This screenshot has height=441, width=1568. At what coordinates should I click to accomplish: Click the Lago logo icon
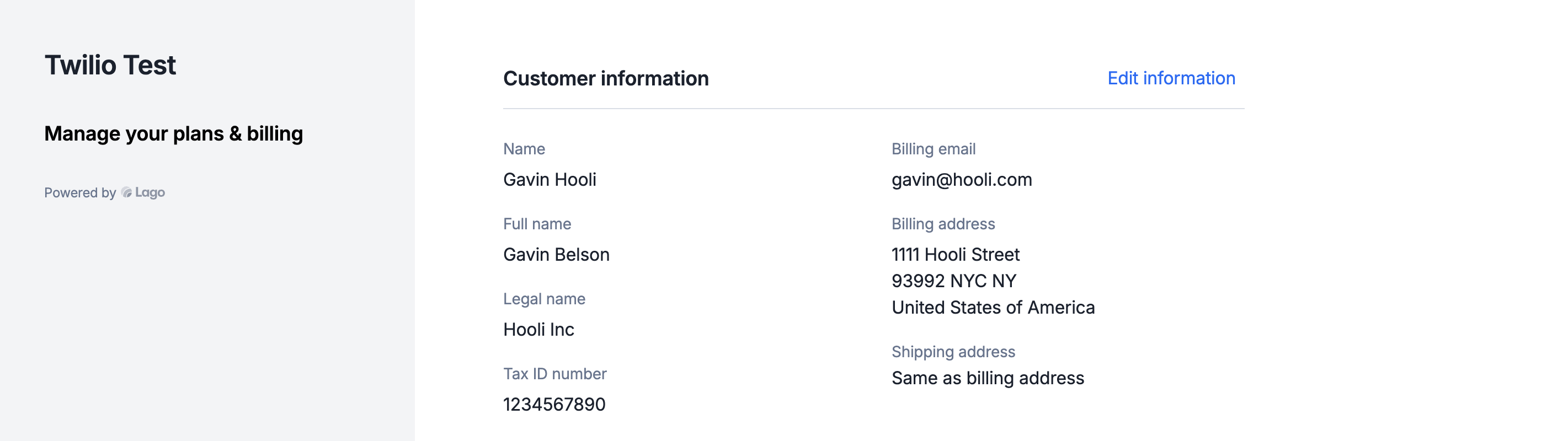click(126, 193)
